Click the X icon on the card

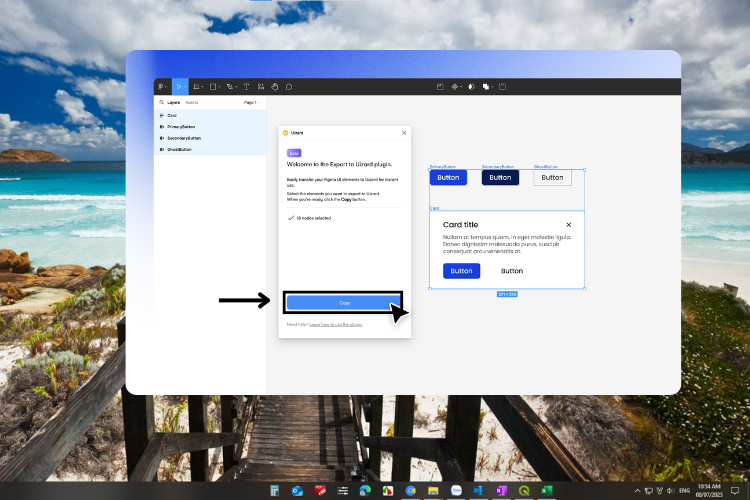coord(569,225)
